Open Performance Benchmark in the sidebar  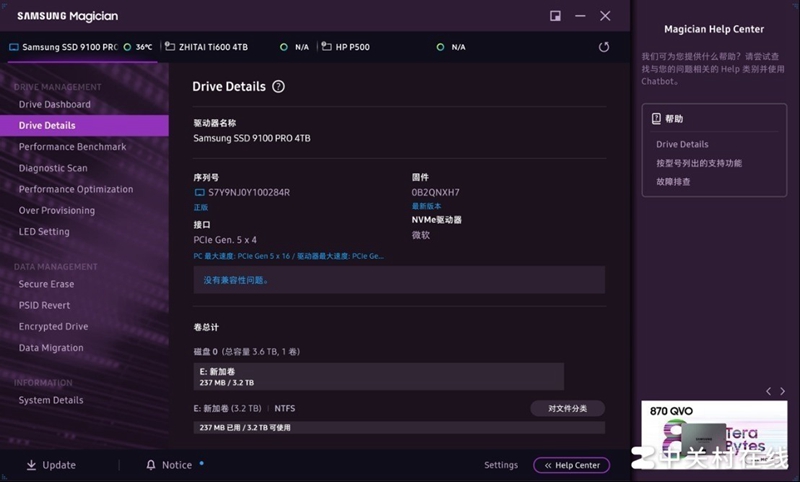coord(72,147)
